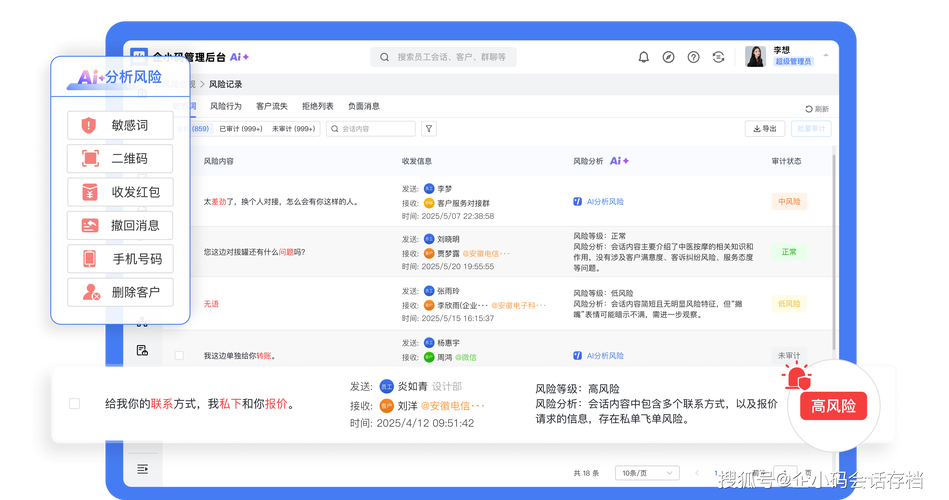Open the notification bell icon

(643, 57)
